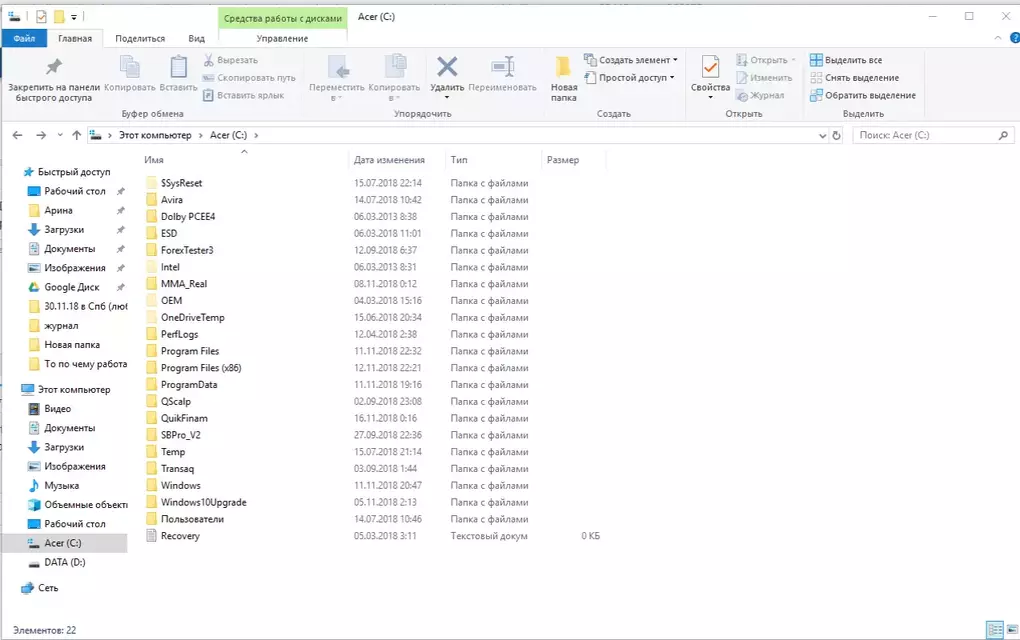Click Средства работы с дисками tab
This screenshot has width=1020, height=640.
[282, 18]
